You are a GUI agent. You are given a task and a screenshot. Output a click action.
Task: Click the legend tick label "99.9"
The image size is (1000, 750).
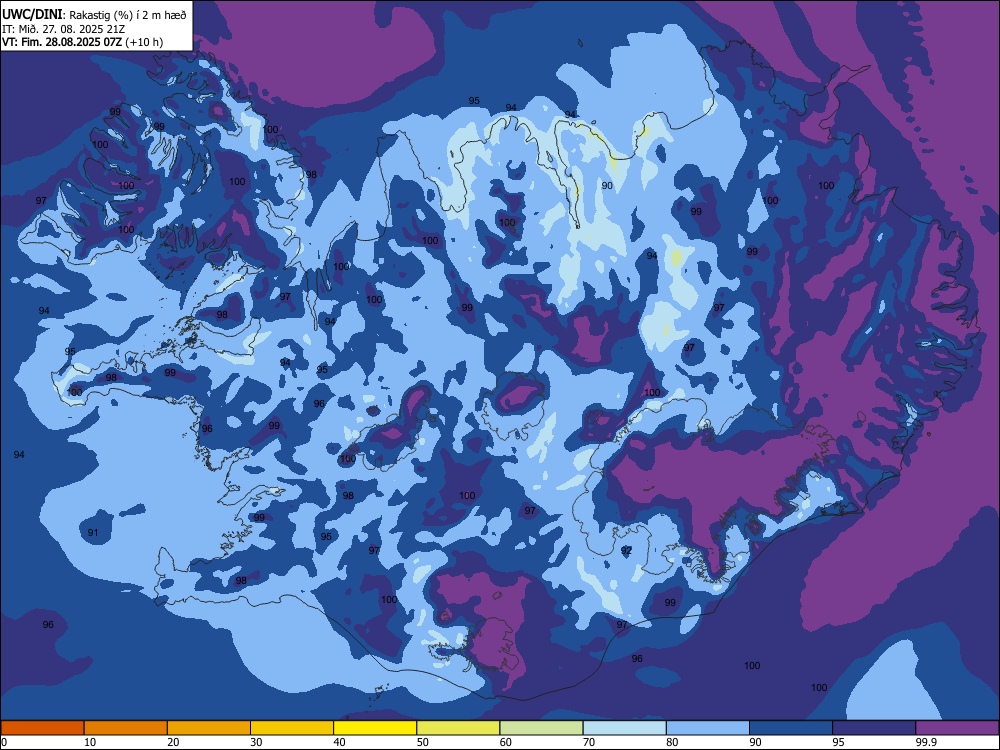(925, 742)
